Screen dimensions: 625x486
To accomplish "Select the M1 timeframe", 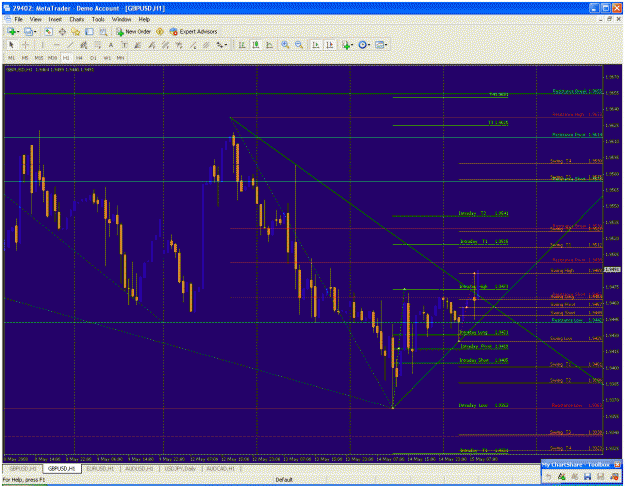I will click(12, 58).
